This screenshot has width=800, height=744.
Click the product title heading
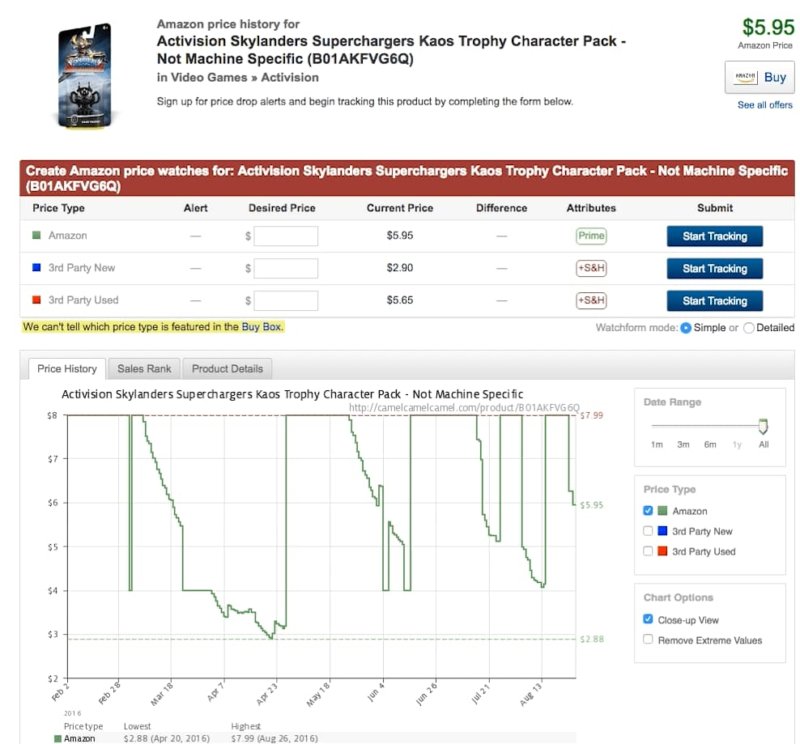(391, 50)
